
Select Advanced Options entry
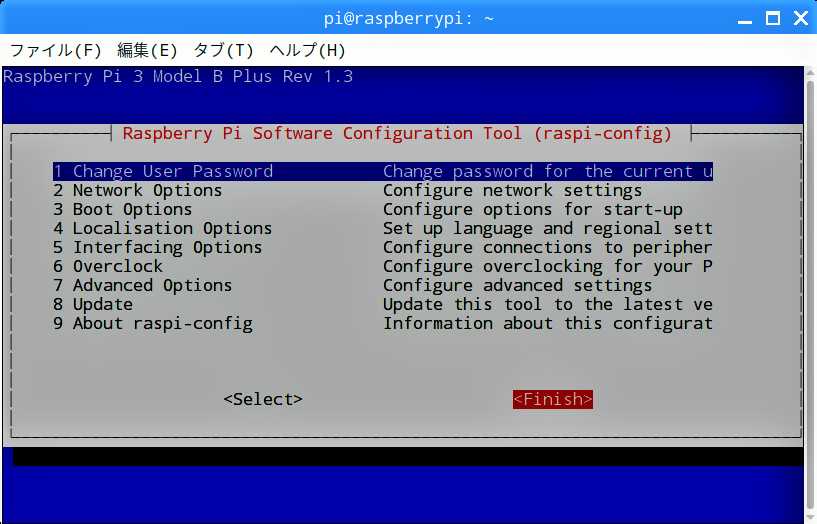click(x=382, y=285)
